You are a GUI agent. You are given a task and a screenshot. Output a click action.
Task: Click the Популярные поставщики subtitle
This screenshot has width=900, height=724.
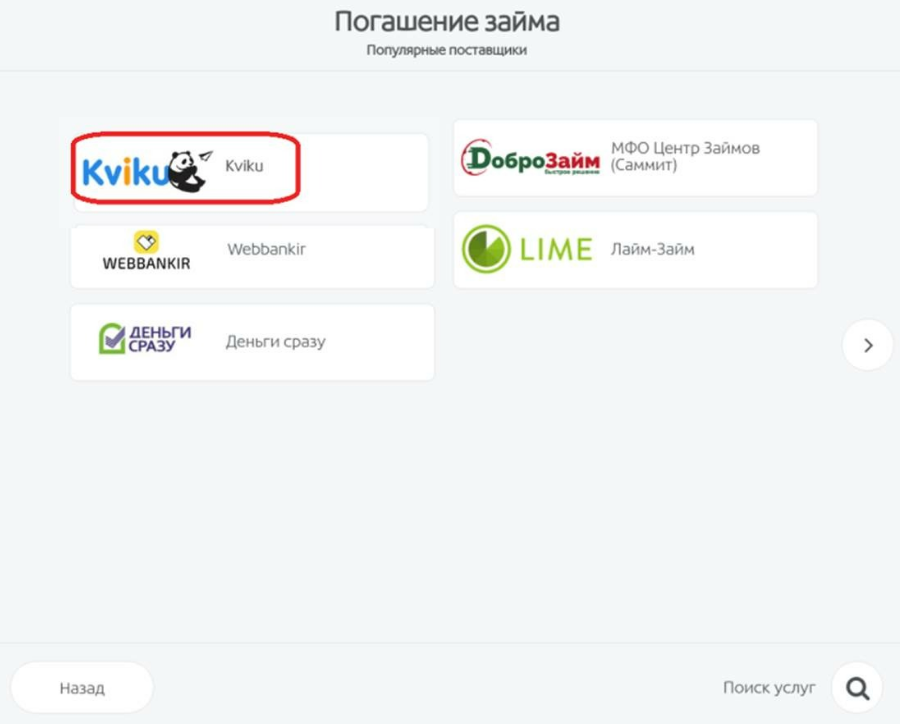click(x=446, y=50)
